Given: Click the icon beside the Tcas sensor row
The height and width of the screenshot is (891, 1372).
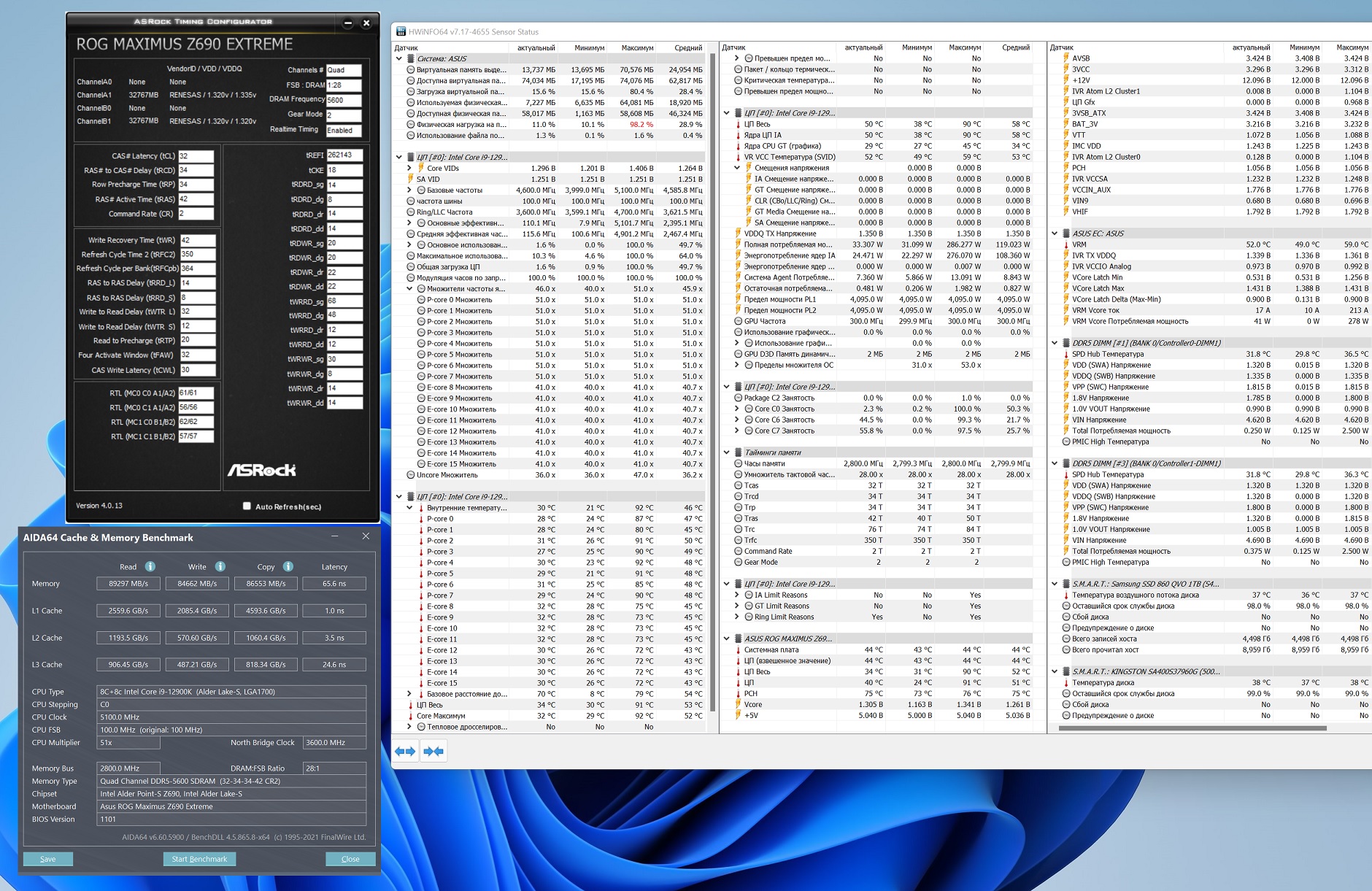Looking at the screenshot, I should (738, 485).
